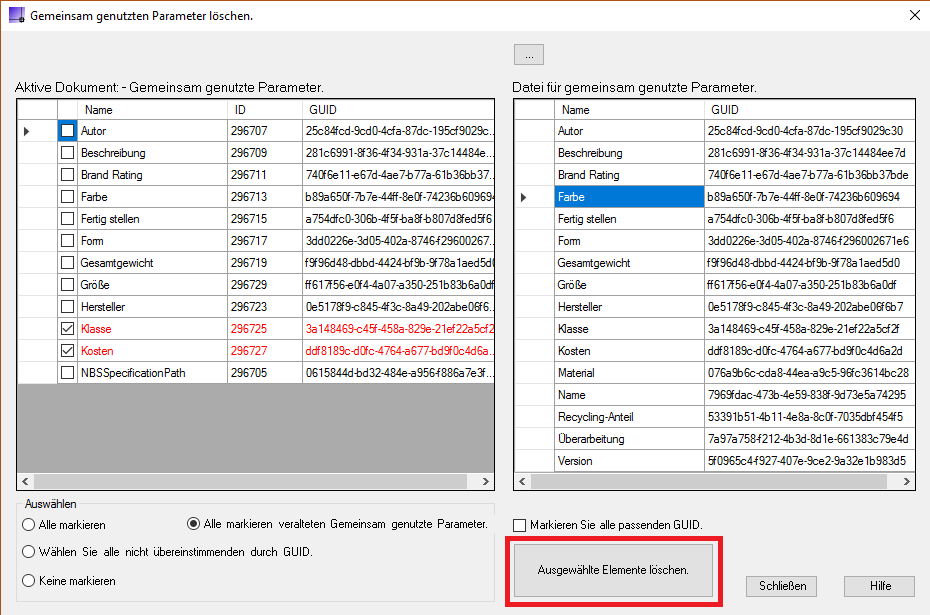The image size is (930, 615).
Task: Select 'Beschreibung' in the right table
Action: click(x=629, y=153)
